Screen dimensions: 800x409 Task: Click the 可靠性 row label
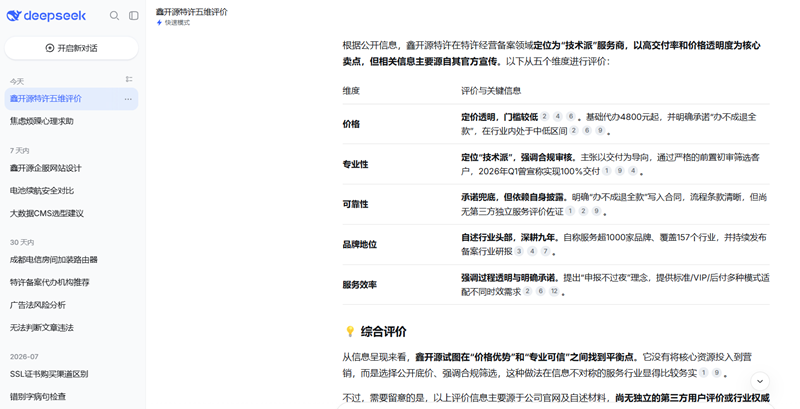click(x=355, y=204)
